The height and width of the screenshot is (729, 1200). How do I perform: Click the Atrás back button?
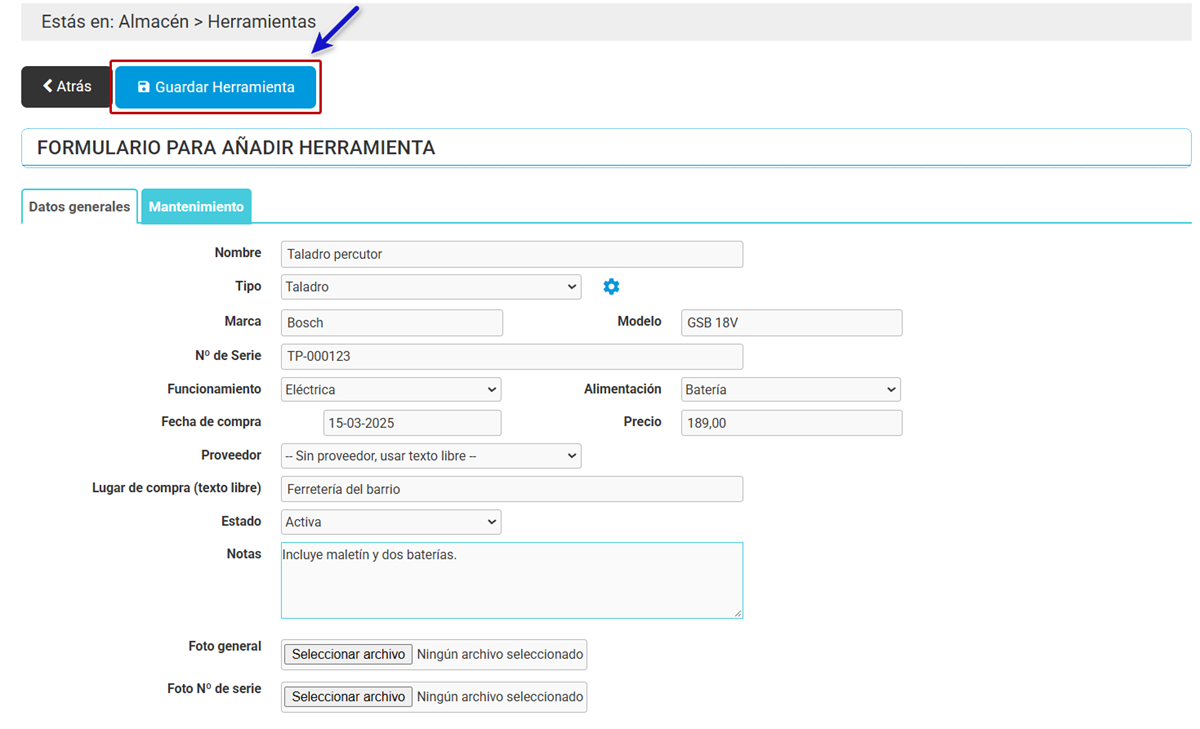(x=67, y=87)
